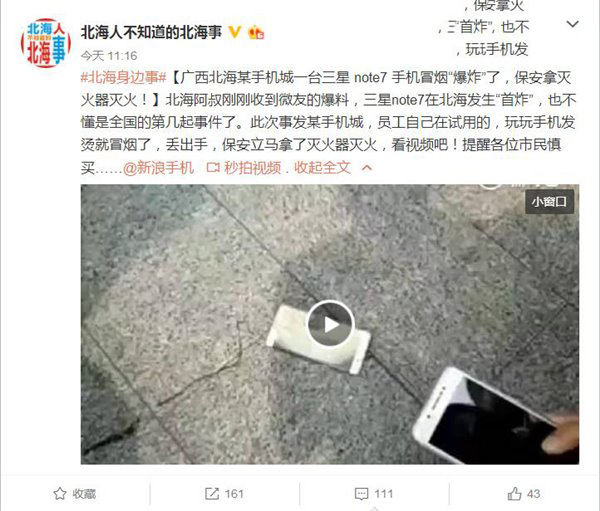
Task: Click the 收藏 label
Action: [x=84, y=494]
